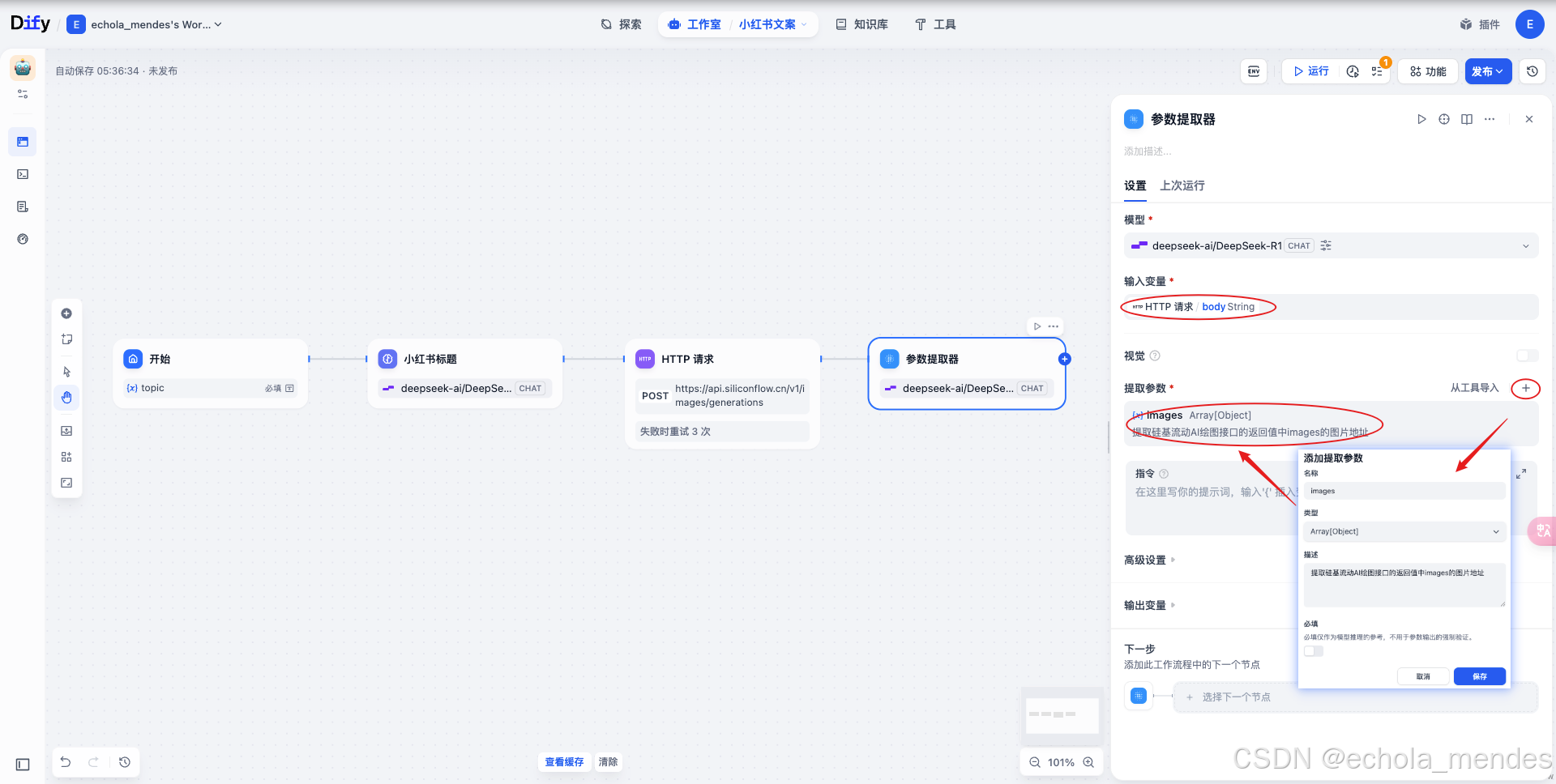Open the logs document icon in left sidebar
This screenshot has height=784, width=1556.
click(x=23, y=207)
